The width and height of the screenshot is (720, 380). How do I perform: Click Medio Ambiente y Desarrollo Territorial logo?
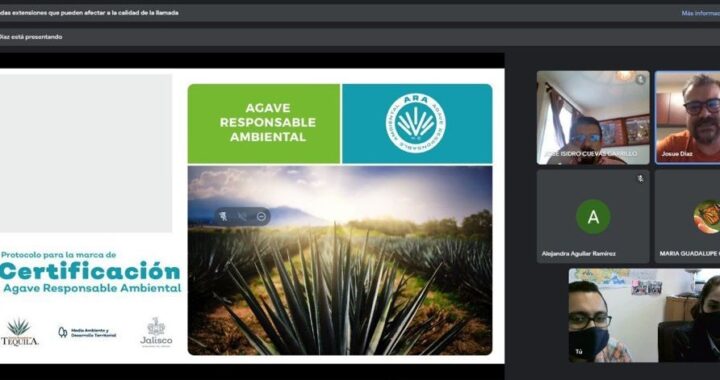87,333
